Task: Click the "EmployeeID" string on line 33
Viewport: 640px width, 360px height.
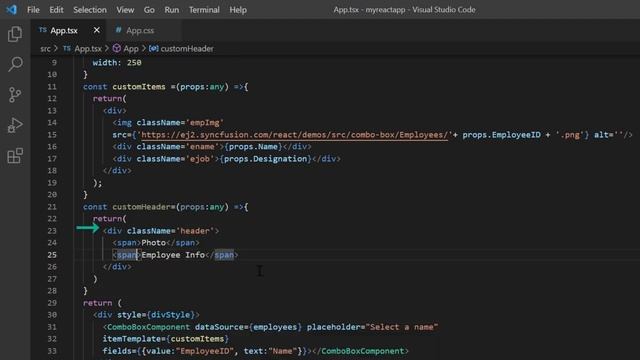Action: (x=204, y=351)
